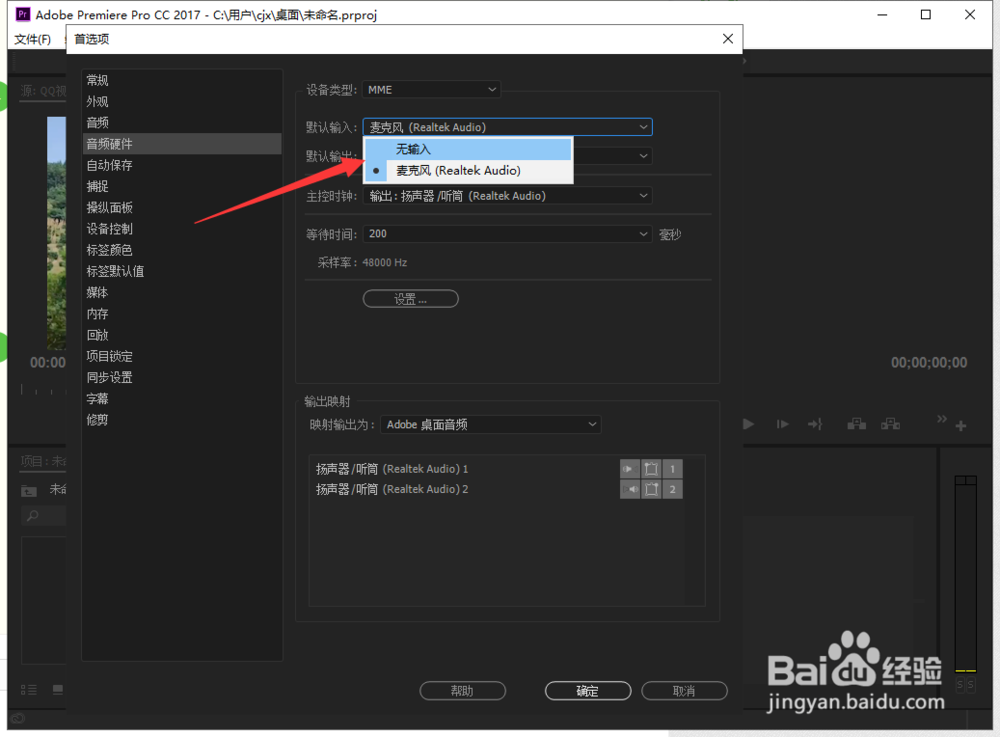Show more transport buttons via double chevron

[x=942, y=419]
